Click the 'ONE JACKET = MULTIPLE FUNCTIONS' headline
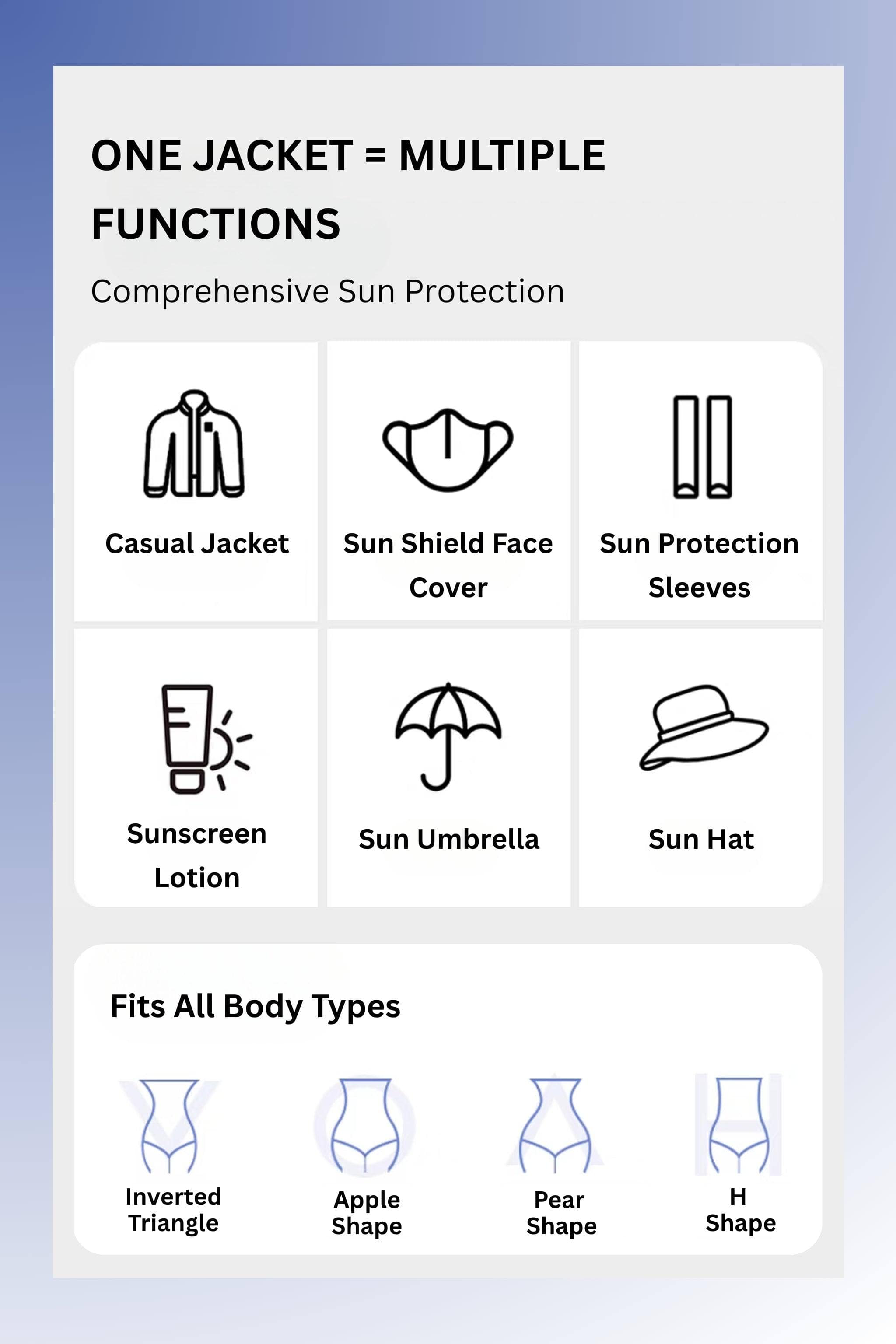This screenshot has width=896, height=1344. click(348, 189)
